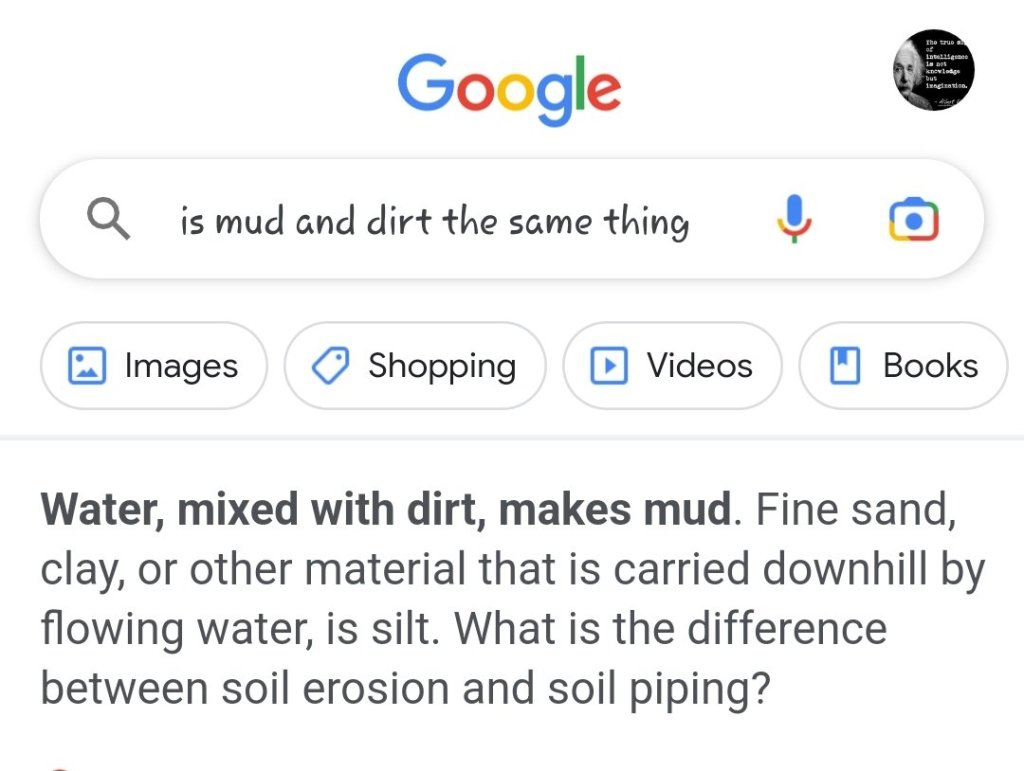Open Google Lens camera search
The image size is (1024, 771).
click(x=914, y=219)
